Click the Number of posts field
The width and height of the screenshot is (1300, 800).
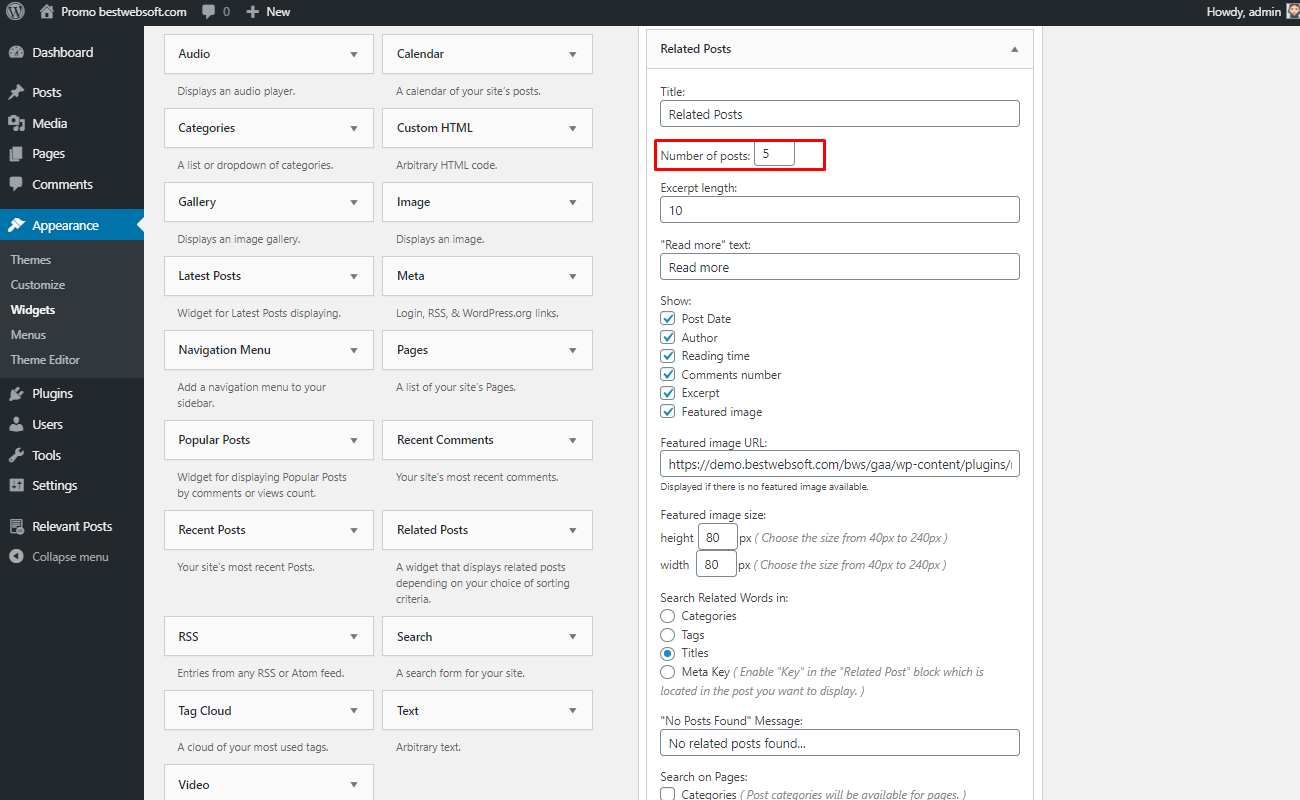774,154
